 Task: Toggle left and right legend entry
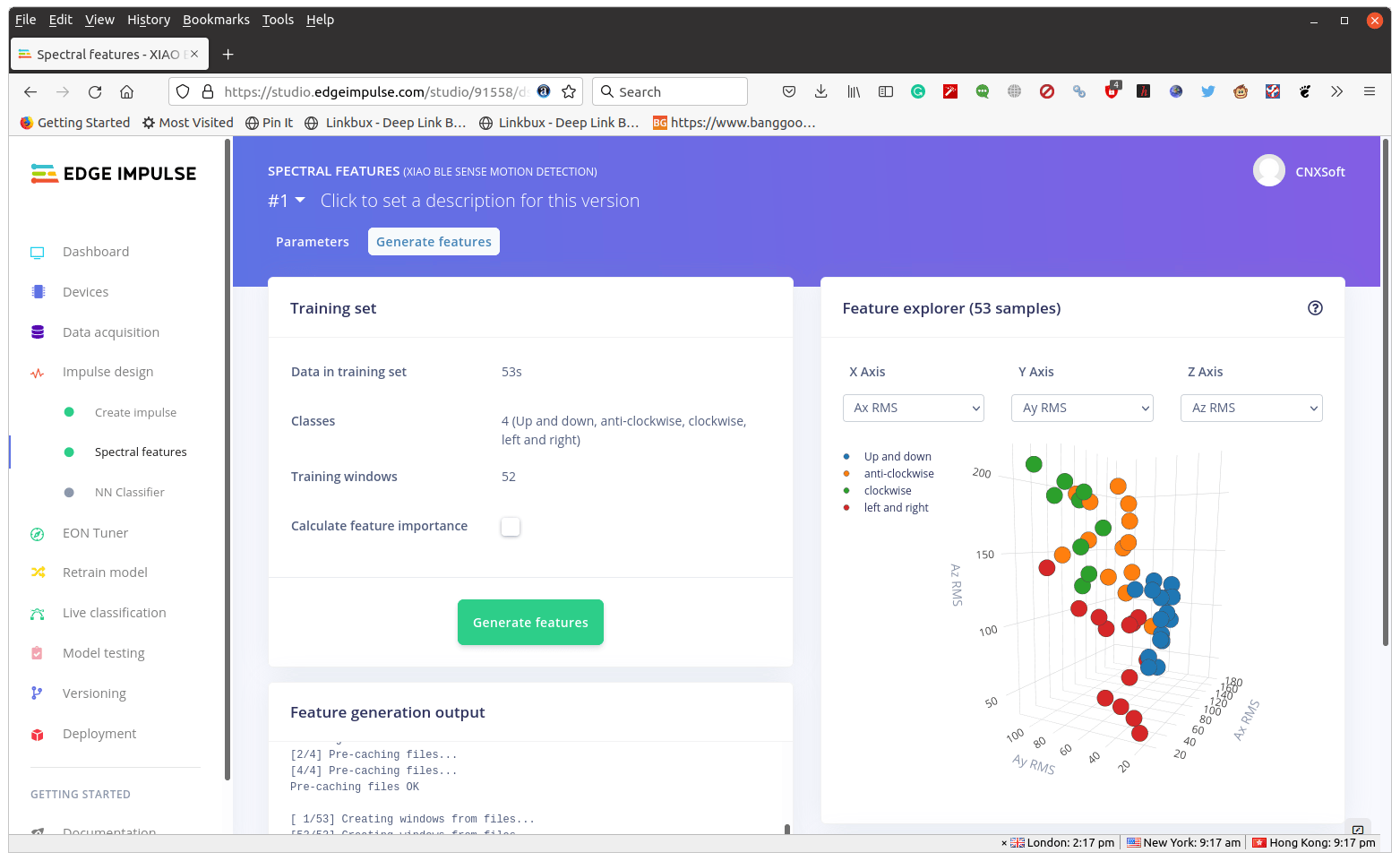coord(896,508)
